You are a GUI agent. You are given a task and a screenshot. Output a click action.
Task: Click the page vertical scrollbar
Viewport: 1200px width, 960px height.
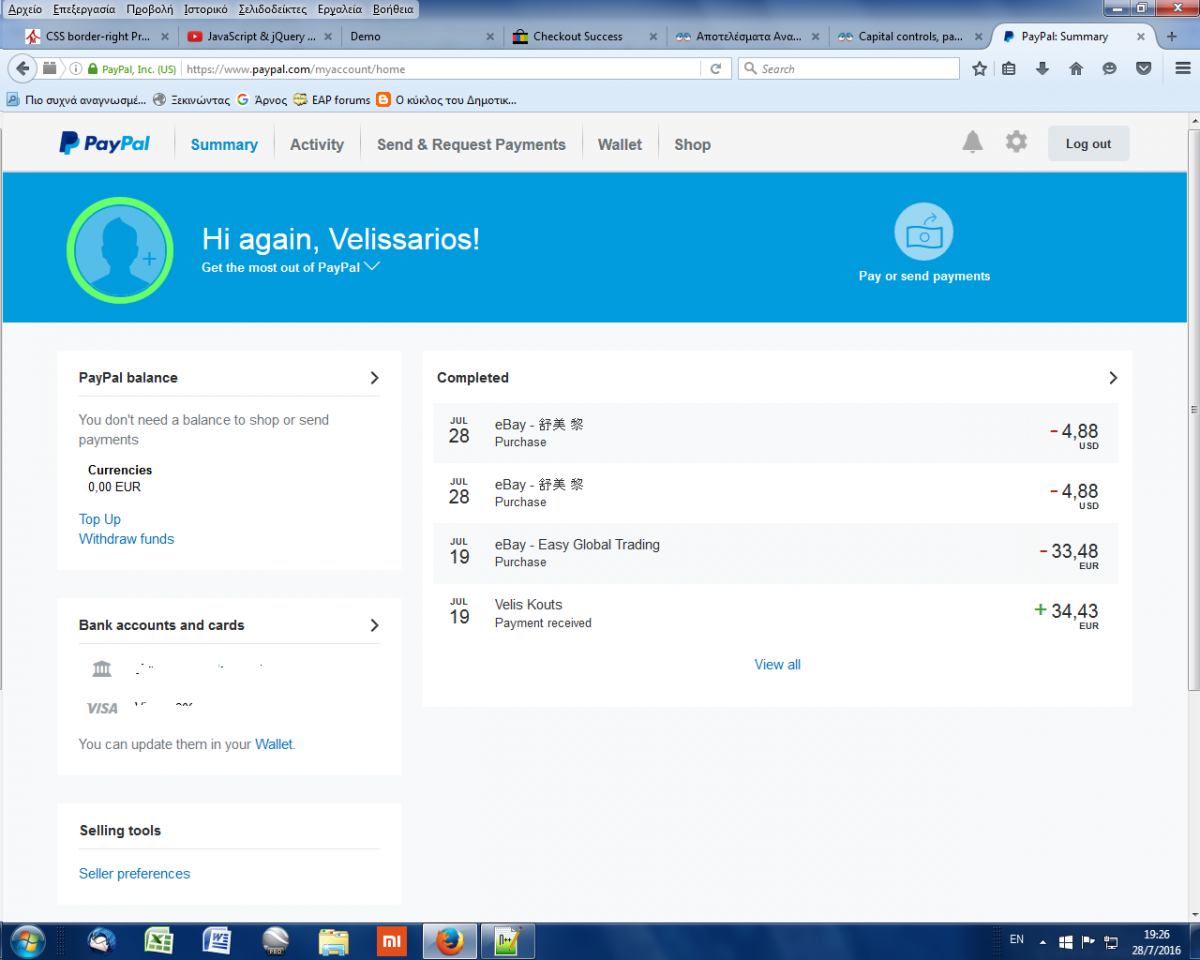click(x=1193, y=410)
